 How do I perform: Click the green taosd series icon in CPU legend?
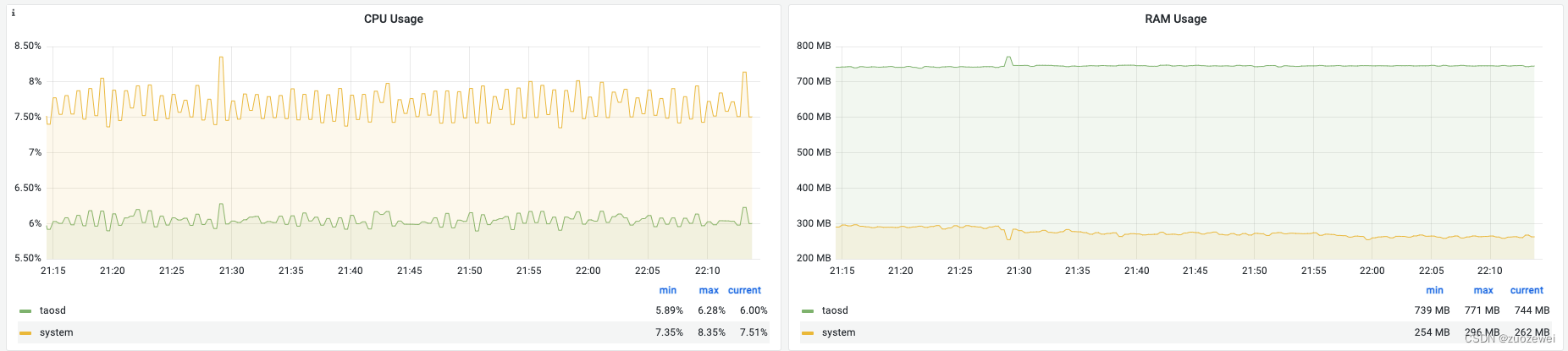click(x=25, y=311)
